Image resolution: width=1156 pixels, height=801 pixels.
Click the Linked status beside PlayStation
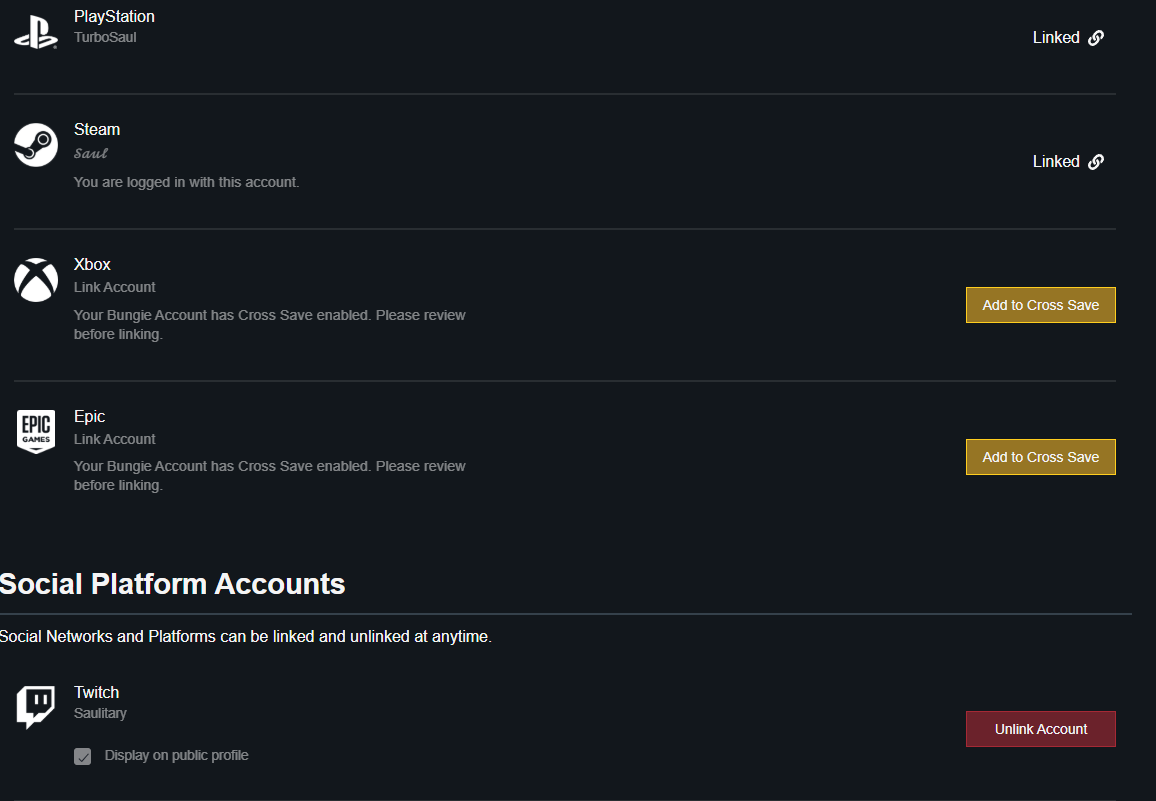1056,38
